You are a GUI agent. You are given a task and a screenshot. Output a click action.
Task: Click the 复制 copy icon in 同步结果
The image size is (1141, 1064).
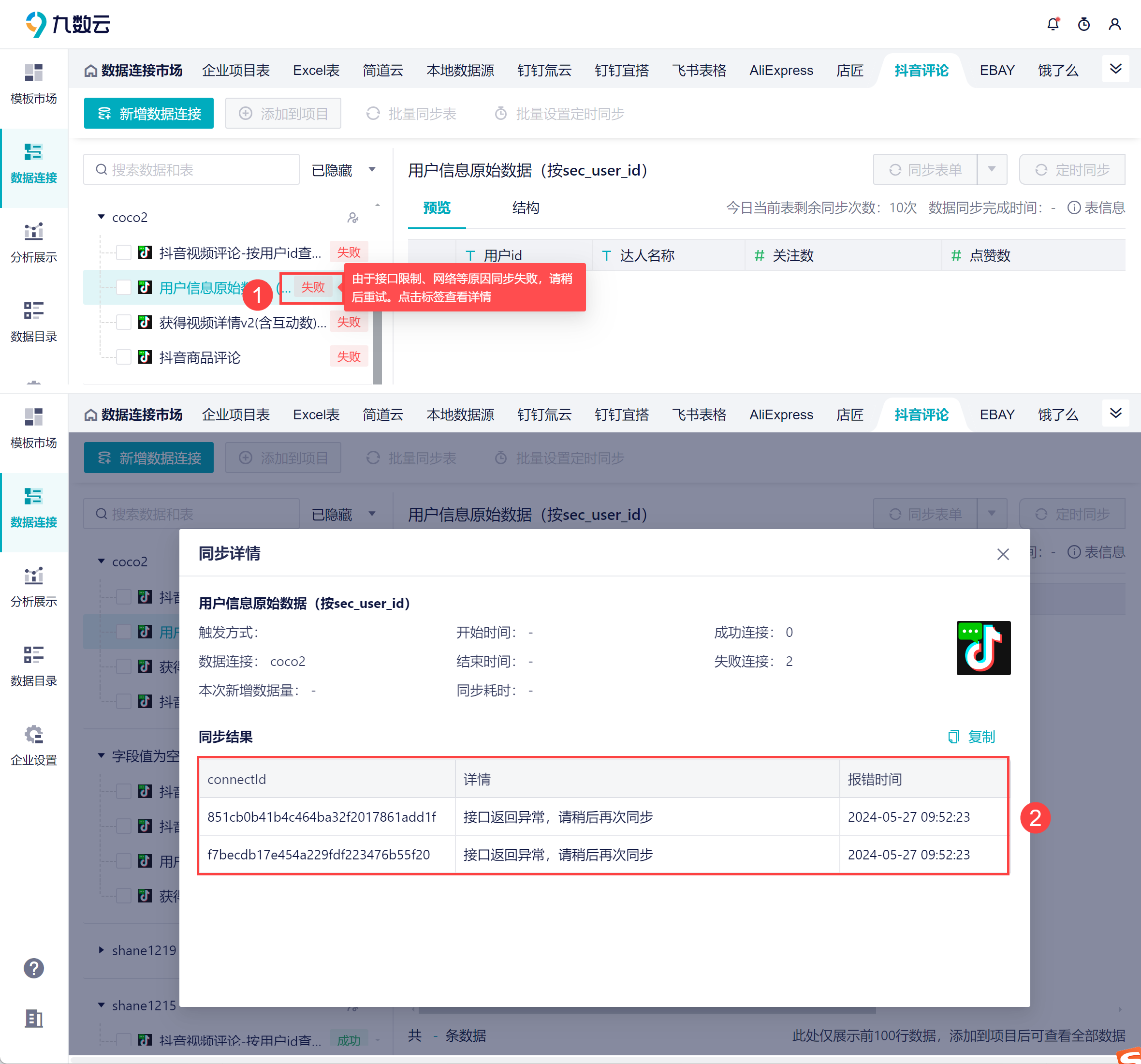954,737
